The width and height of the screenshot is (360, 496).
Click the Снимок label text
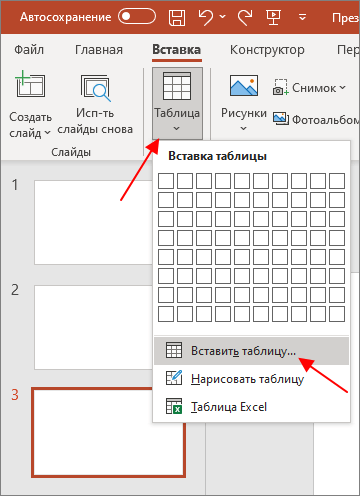pos(314,88)
